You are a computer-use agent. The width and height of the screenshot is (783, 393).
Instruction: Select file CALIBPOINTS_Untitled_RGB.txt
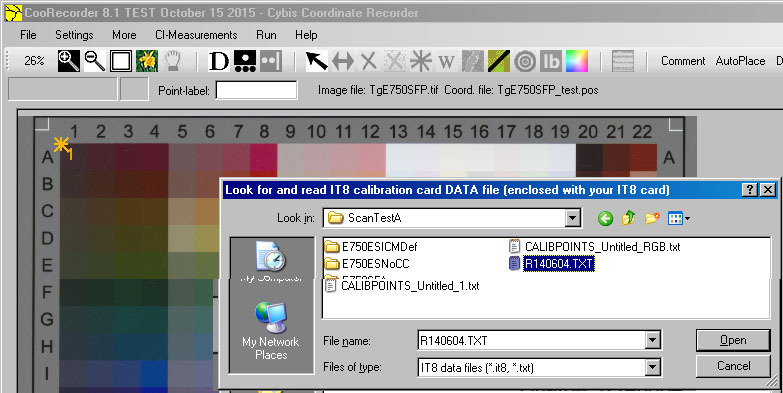tap(594, 247)
